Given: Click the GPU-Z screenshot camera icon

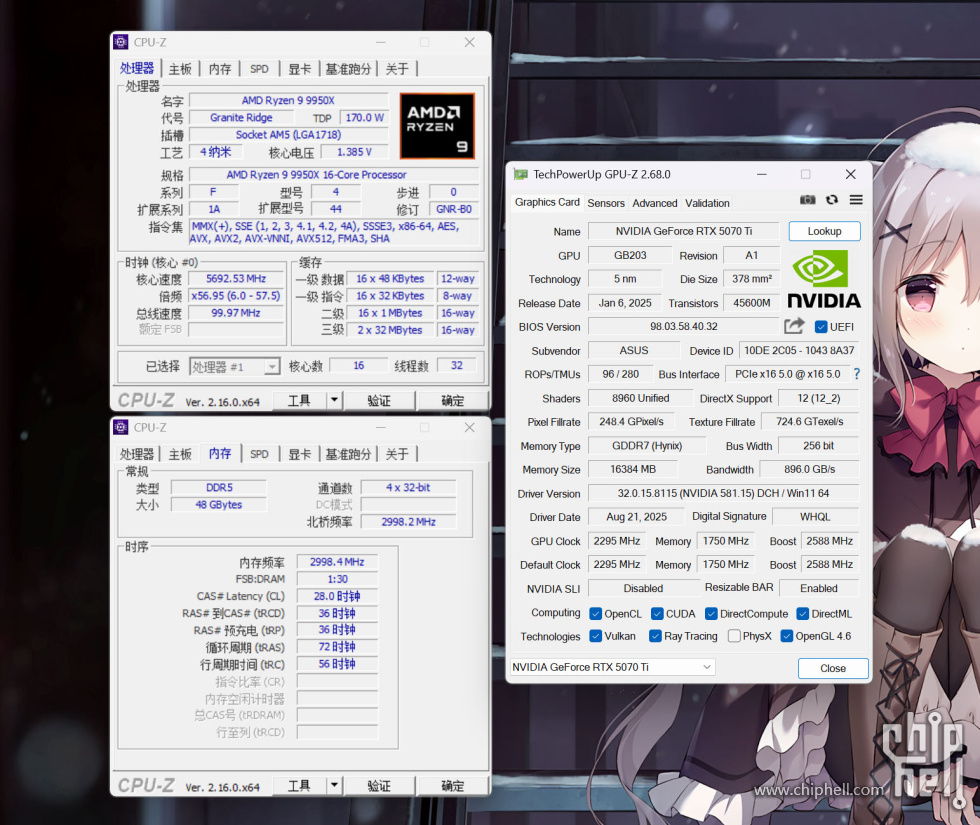Looking at the screenshot, I should click(x=808, y=199).
